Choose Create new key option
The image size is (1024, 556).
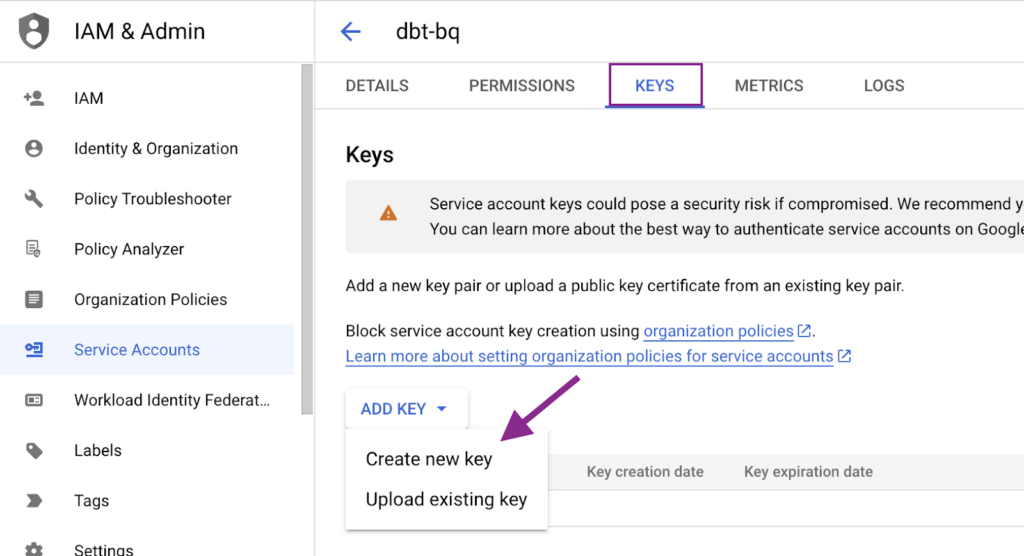click(x=429, y=459)
